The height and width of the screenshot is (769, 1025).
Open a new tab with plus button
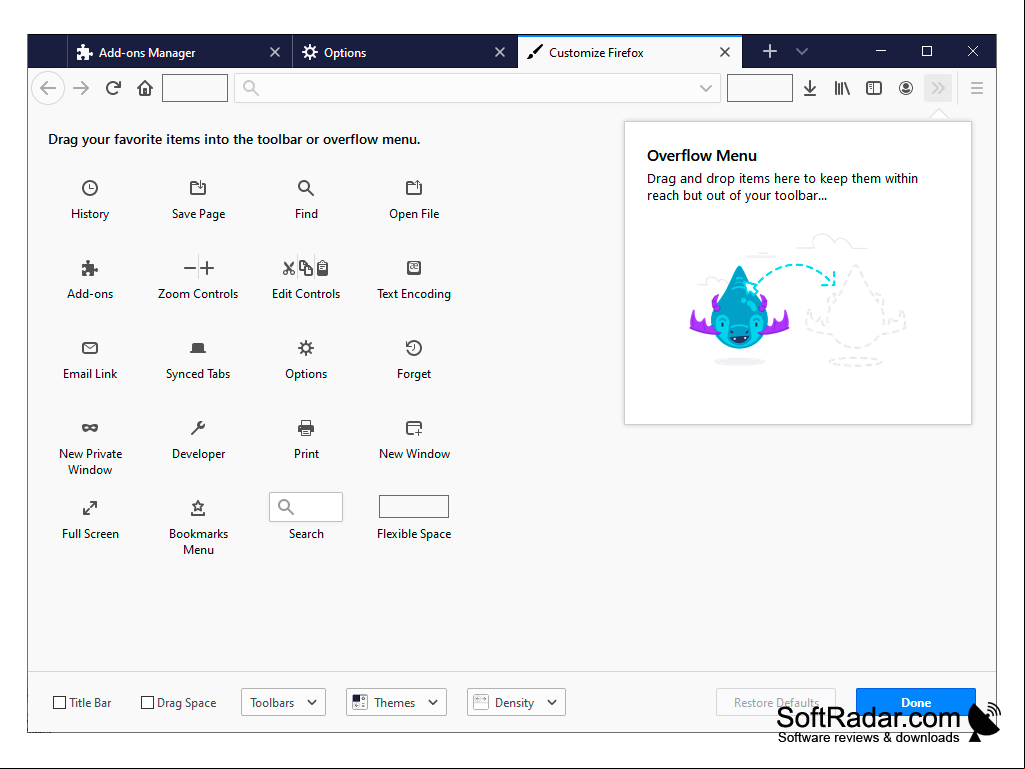[770, 52]
